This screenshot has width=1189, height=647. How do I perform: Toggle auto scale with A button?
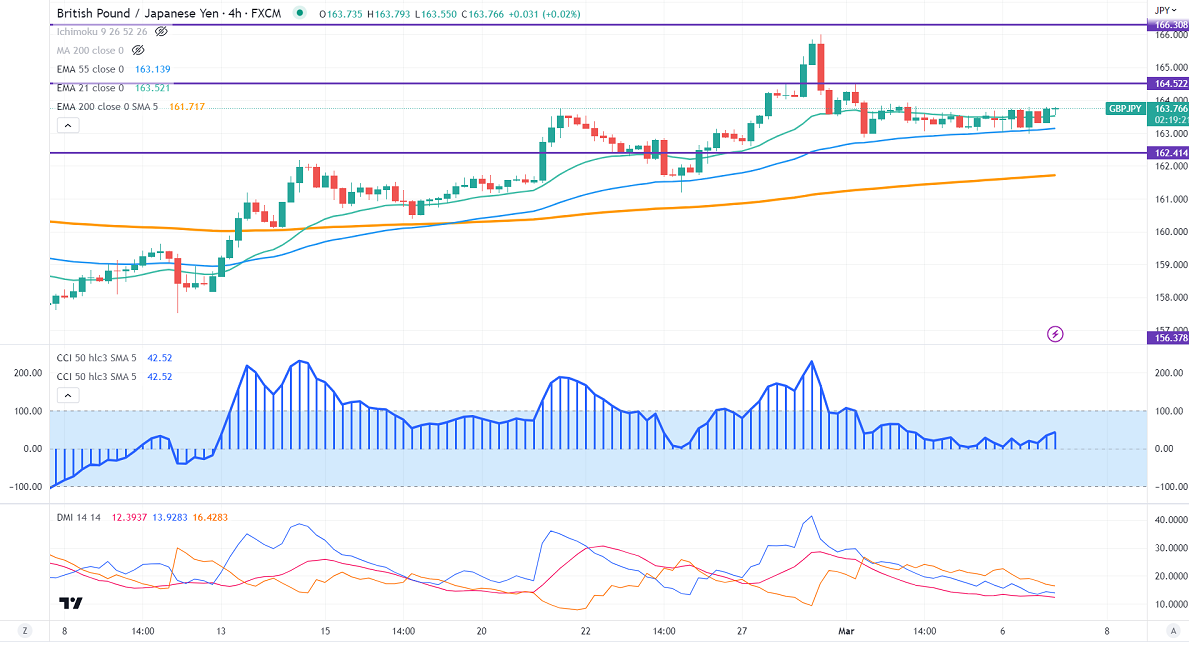pyautogui.click(x=1172, y=631)
